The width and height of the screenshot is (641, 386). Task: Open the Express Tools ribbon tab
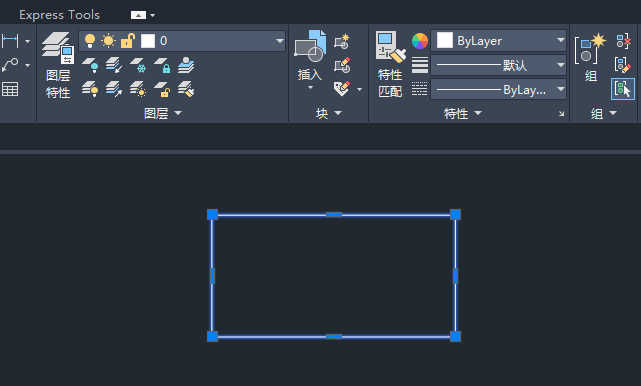(59, 15)
